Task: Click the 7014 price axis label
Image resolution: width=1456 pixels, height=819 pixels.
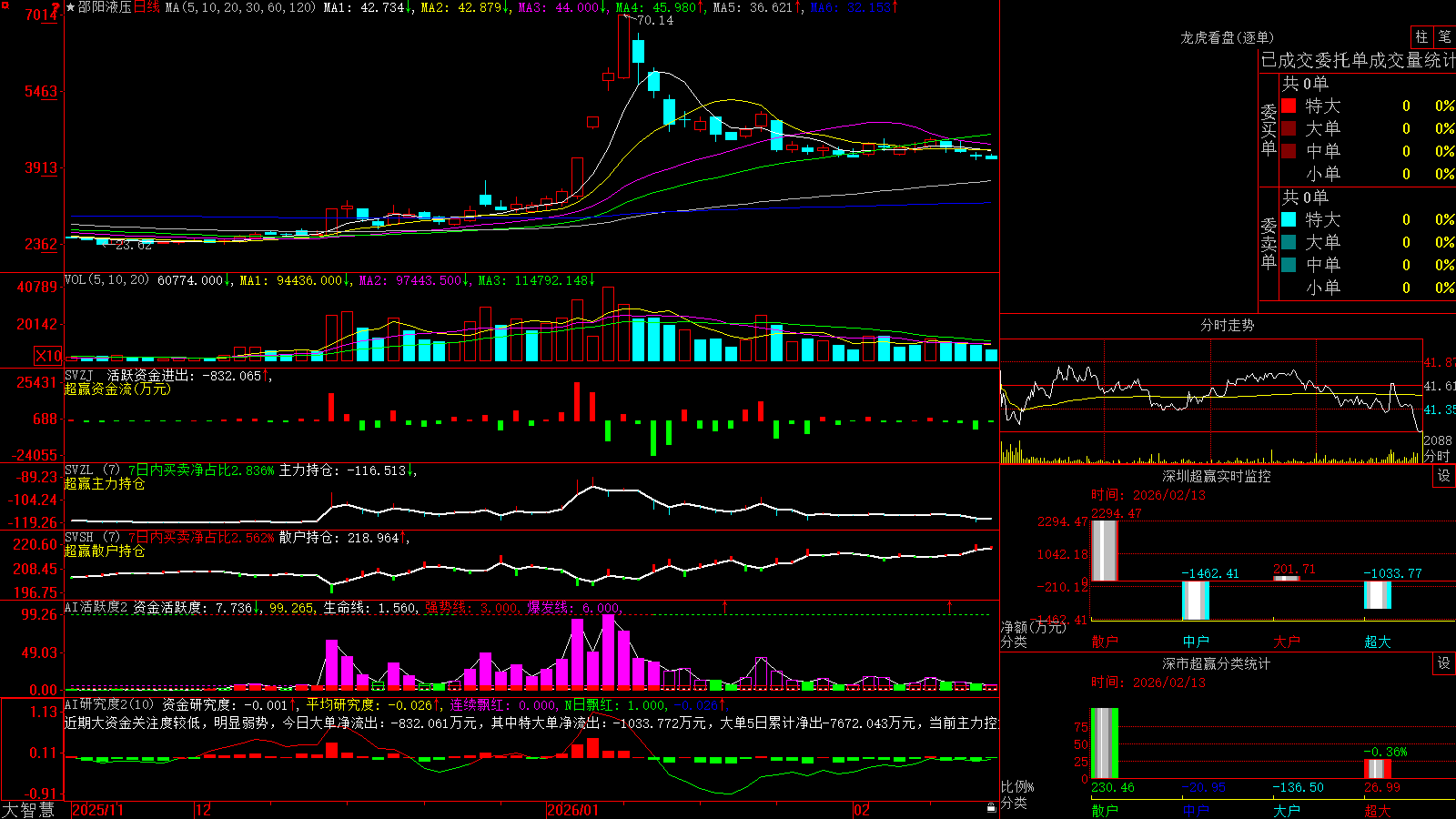Action: coord(40,15)
